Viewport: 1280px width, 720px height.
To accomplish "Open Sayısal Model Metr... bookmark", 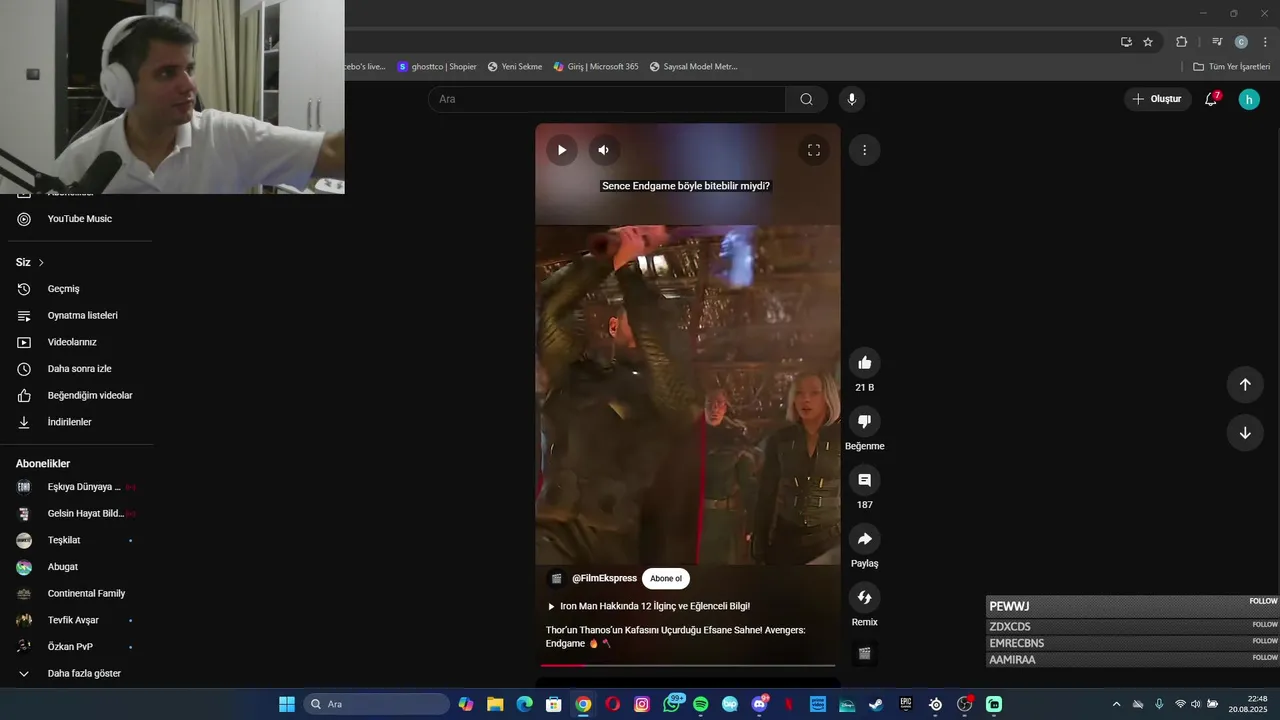I will (693, 67).
